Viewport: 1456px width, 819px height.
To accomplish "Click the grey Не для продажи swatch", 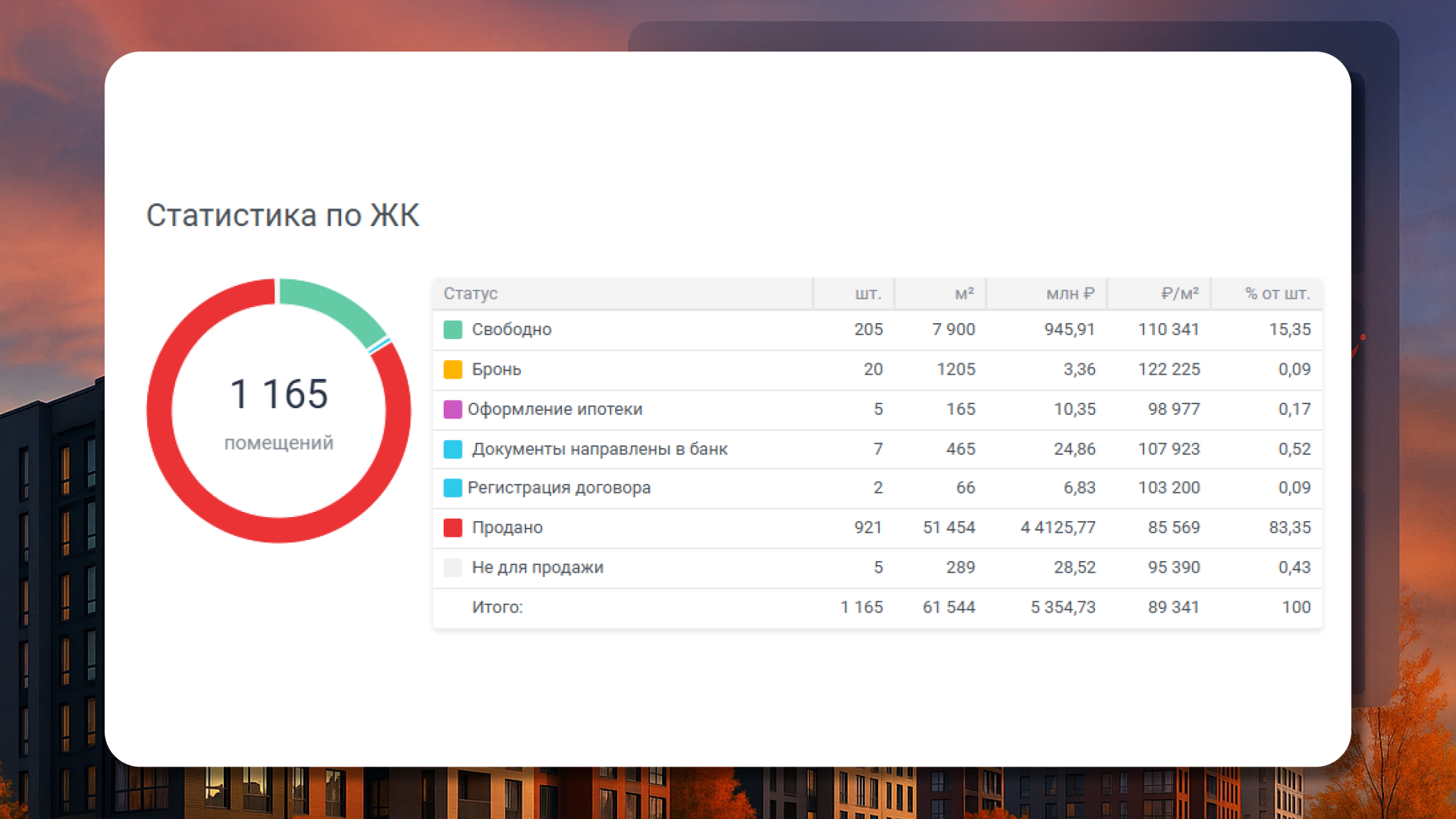I will point(453,567).
